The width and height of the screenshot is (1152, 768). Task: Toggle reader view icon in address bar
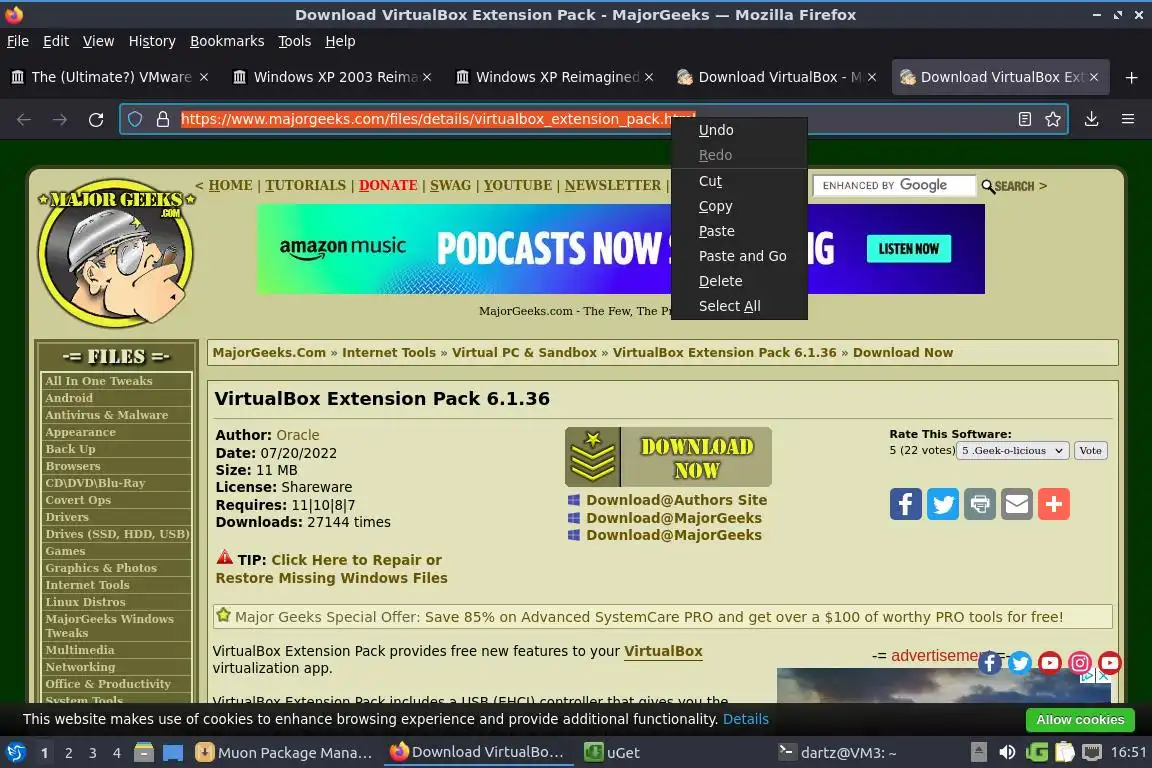[x=1025, y=119]
